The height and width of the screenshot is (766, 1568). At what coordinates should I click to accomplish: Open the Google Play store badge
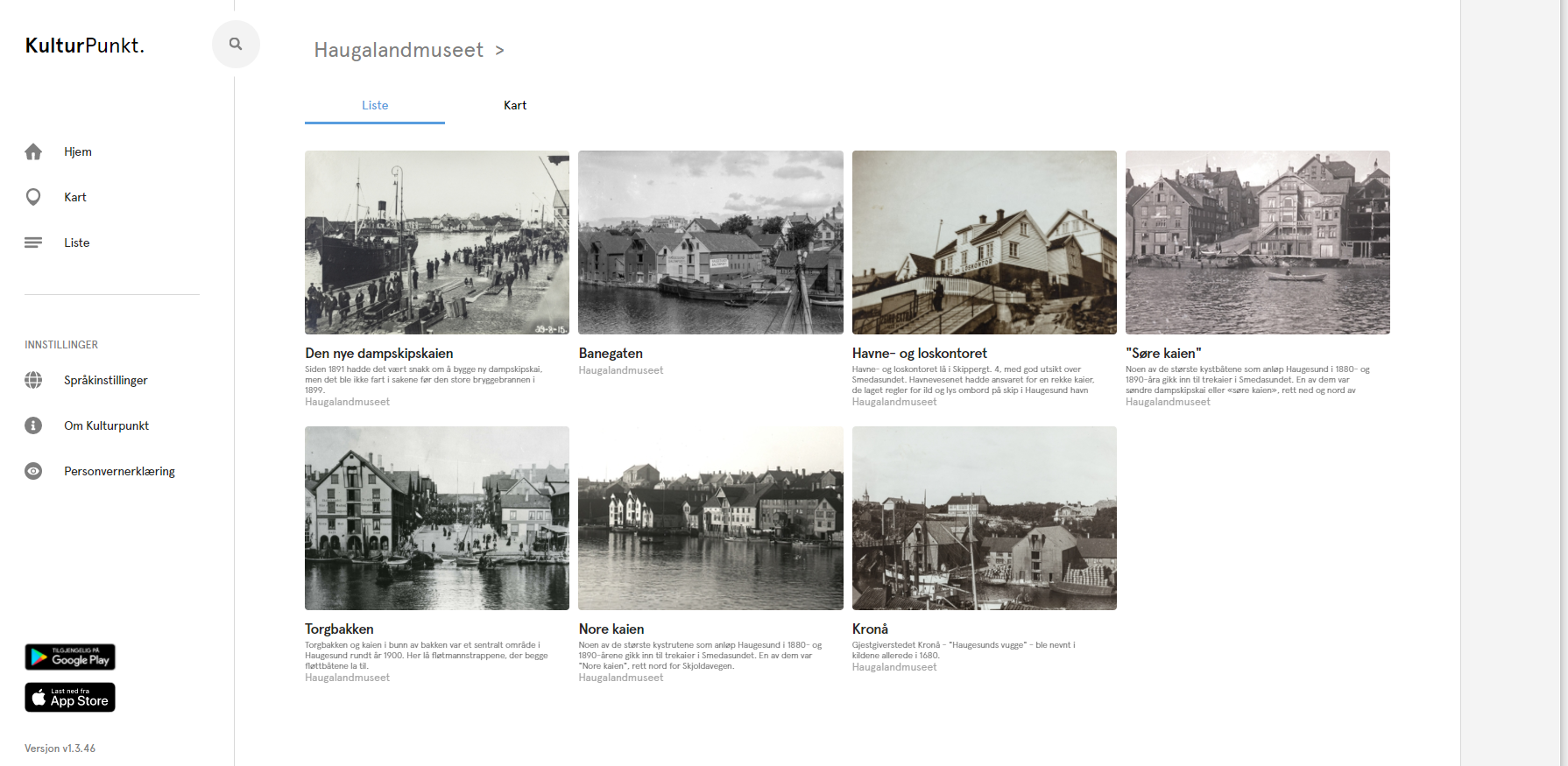pos(70,657)
